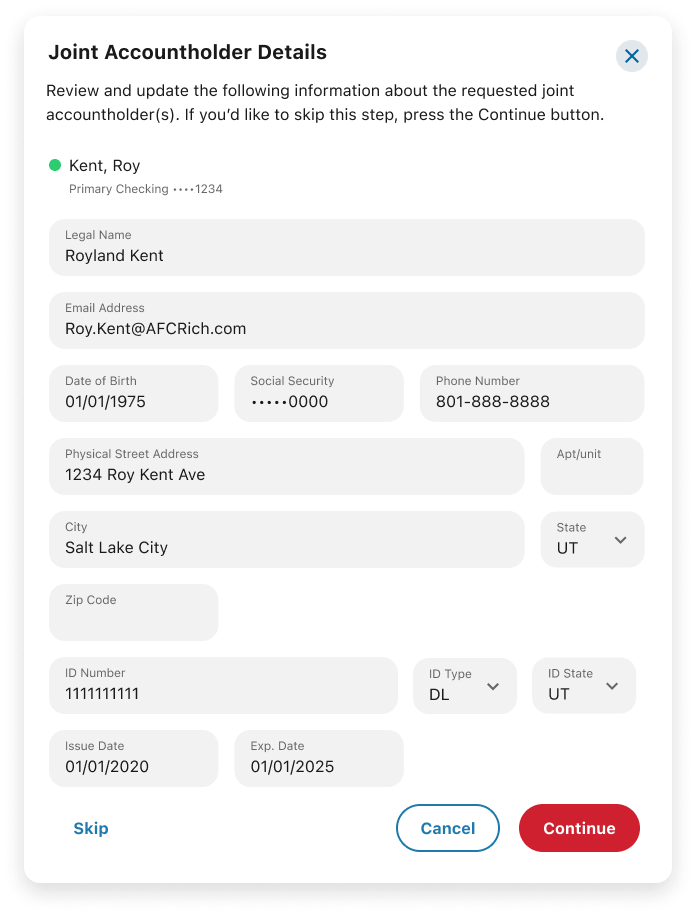Screen dimensions: 696x915
Task: Open the ID State dropdown
Action: coord(584,686)
